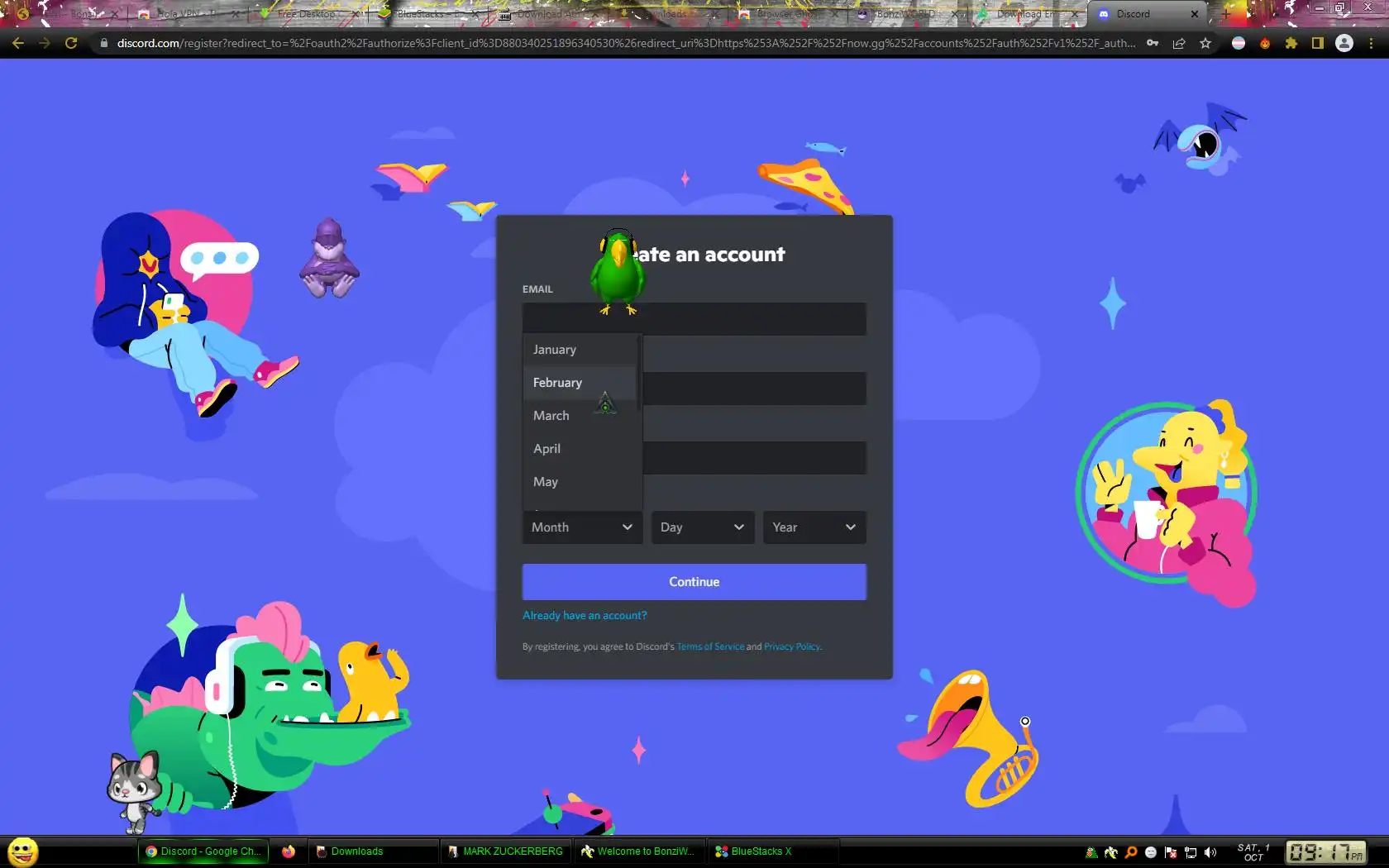Viewport: 1389px width, 868px height.
Task: Close the Discord browser tab
Action: point(1194,14)
